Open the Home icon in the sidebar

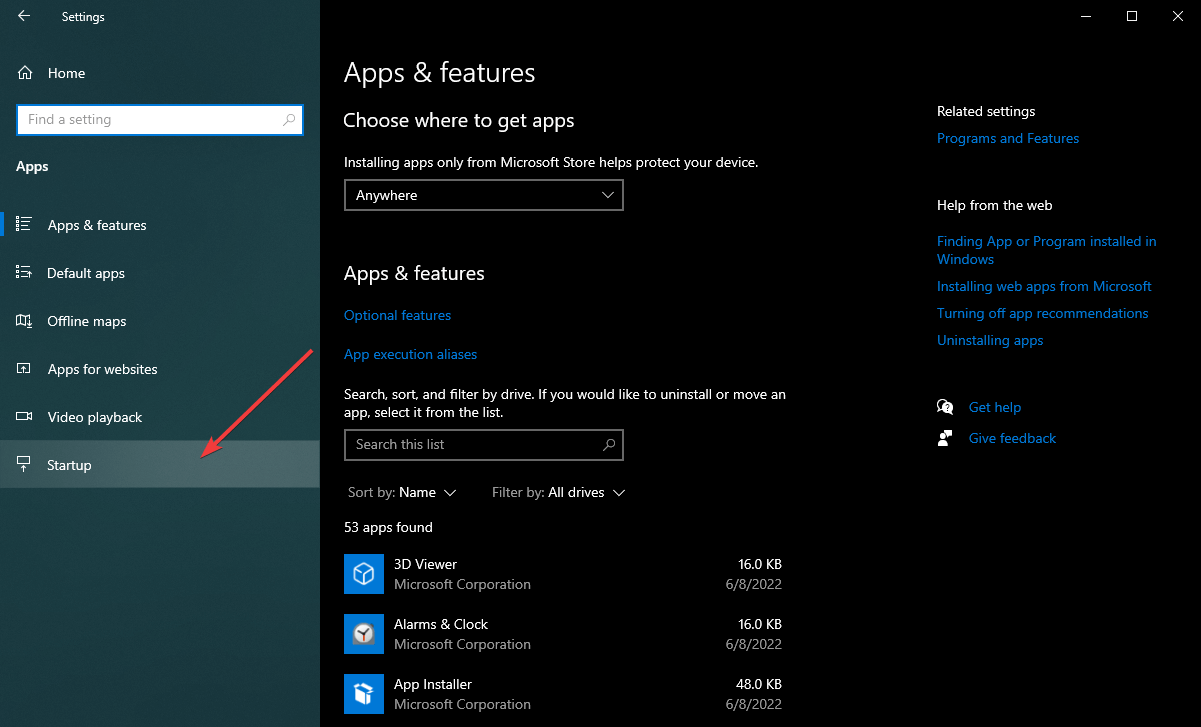click(25, 73)
